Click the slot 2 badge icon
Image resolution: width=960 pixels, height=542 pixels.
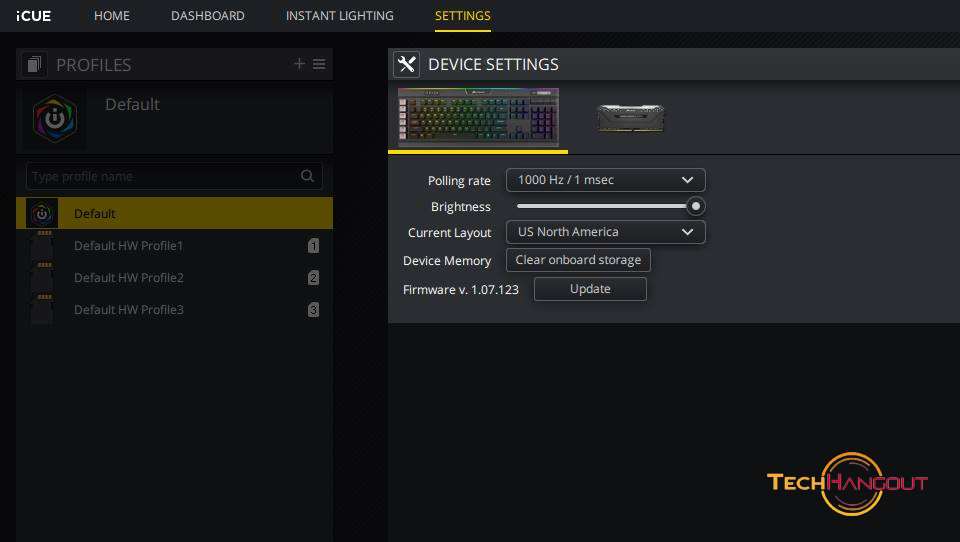point(313,277)
